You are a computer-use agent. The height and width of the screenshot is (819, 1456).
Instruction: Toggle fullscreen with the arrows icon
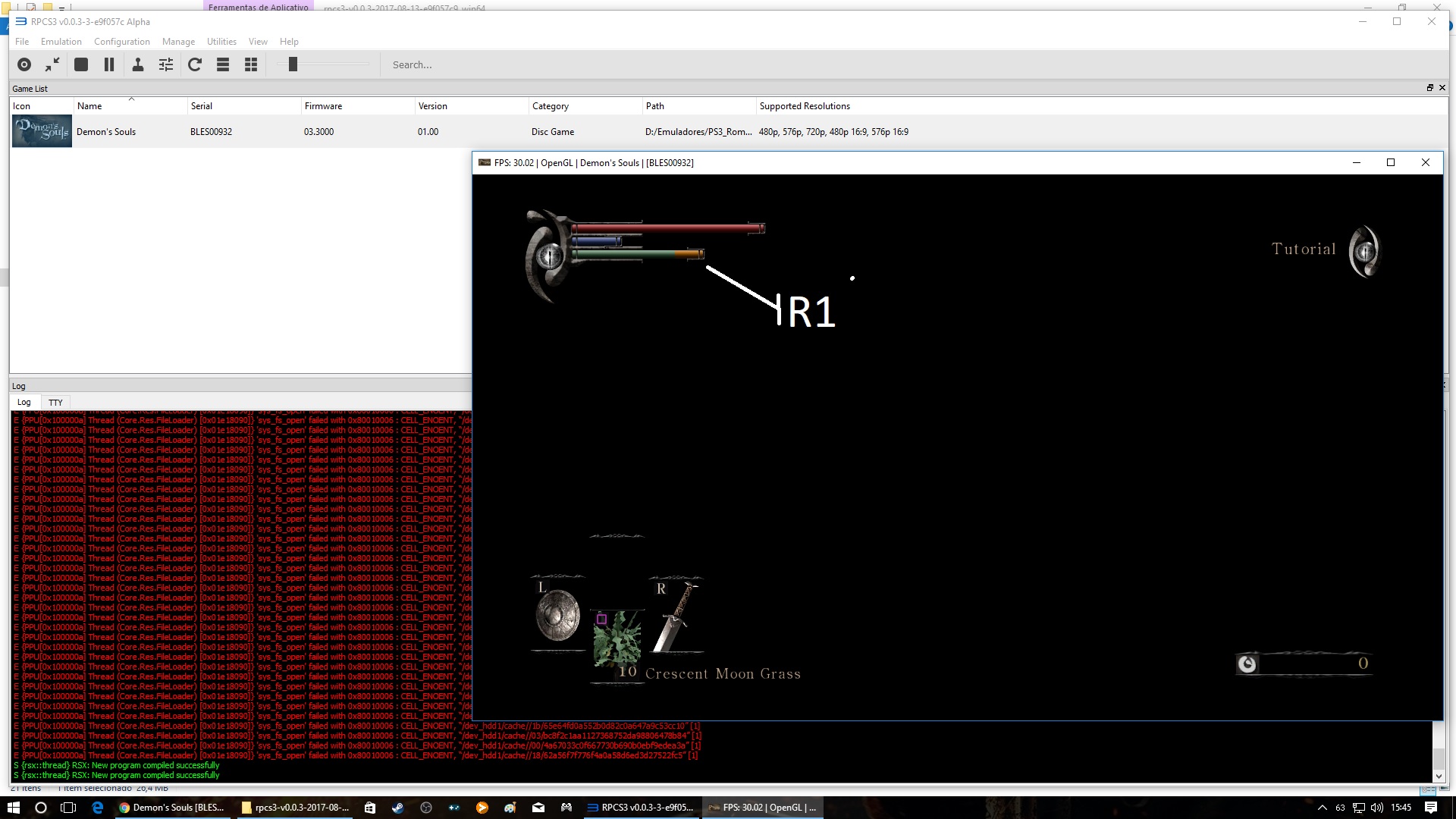[52, 64]
